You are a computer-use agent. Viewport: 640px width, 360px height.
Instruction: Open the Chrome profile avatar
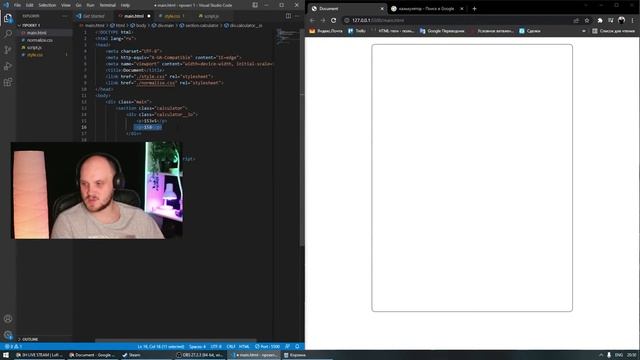click(621, 20)
